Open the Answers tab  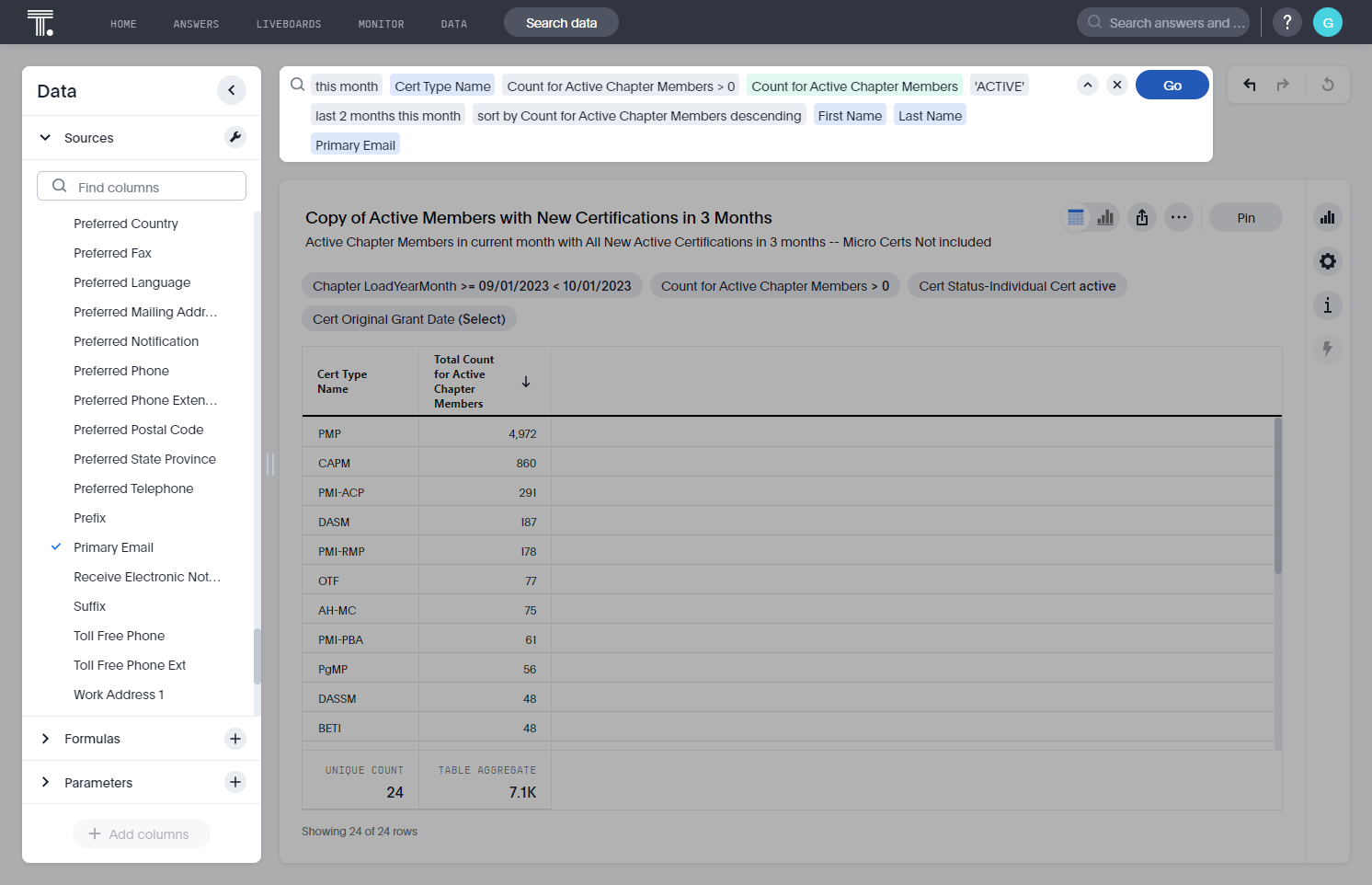pos(196,24)
